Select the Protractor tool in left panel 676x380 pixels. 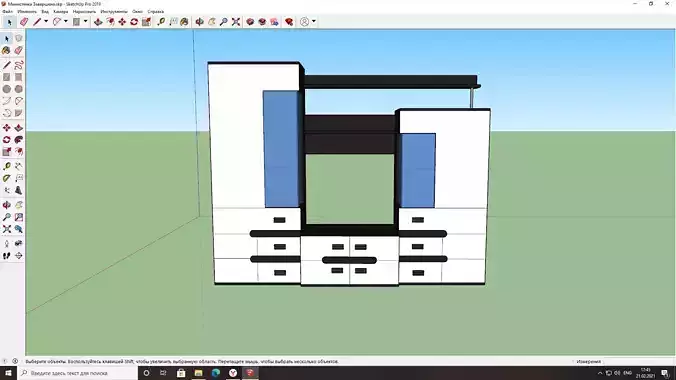(x=6, y=178)
